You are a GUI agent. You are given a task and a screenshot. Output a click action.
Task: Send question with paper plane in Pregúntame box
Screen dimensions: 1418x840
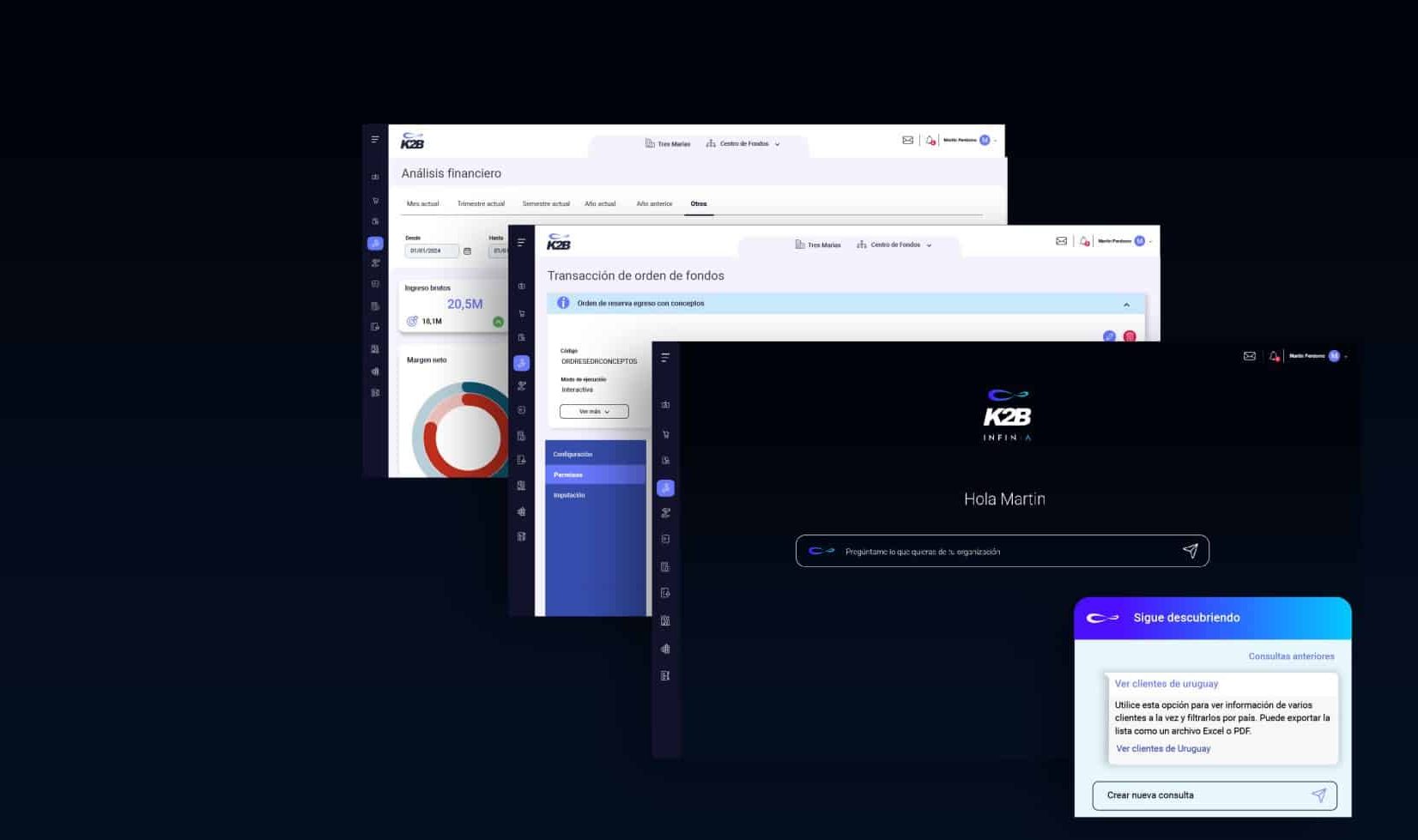click(x=1190, y=551)
